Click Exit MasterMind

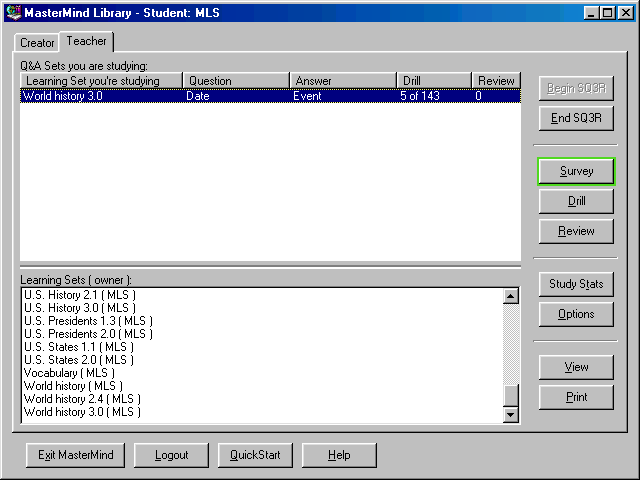pos(76,455)
